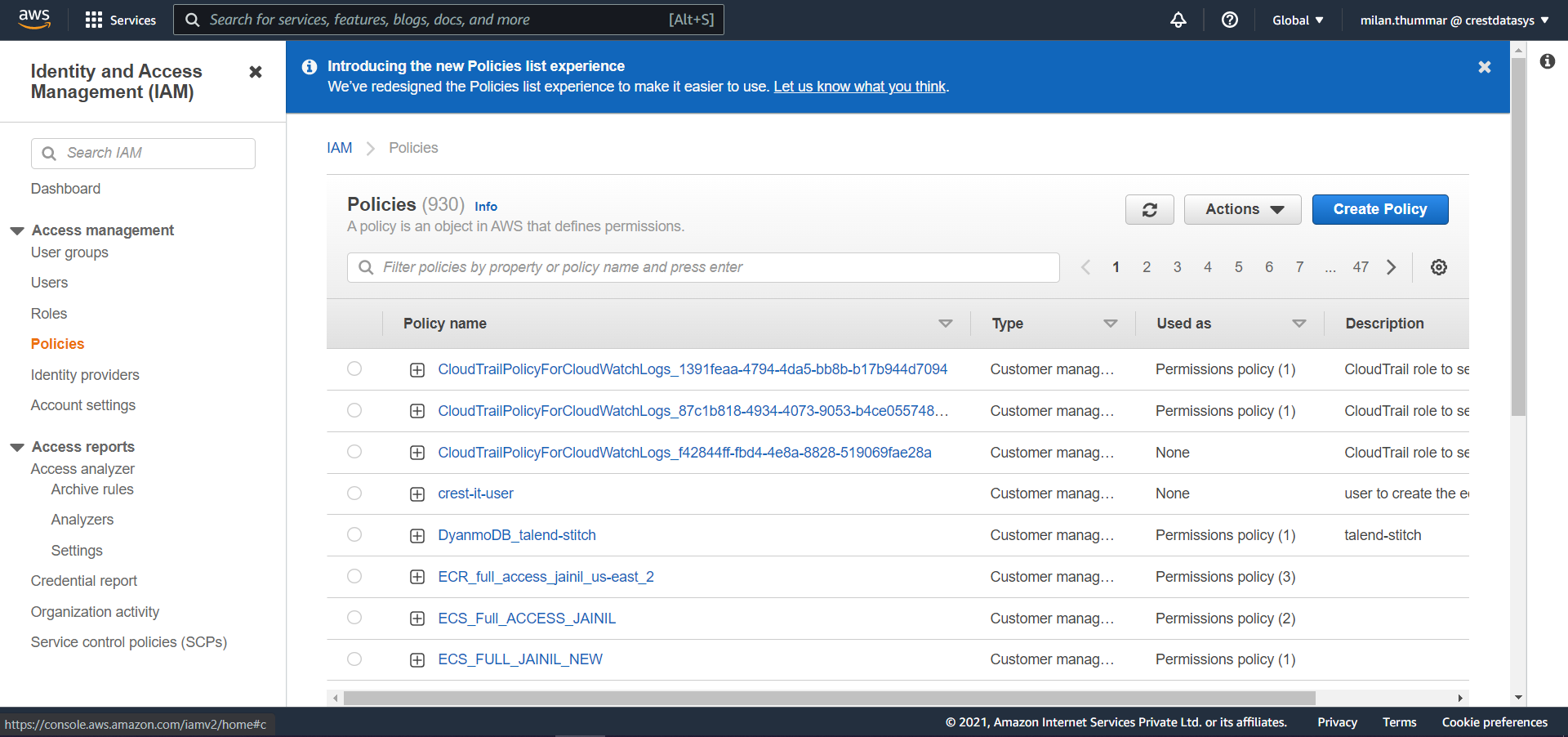This screenshot has height=737, width=1568.
Task: Expand details for crest-it-user policy
Action: tap(417, 494)
